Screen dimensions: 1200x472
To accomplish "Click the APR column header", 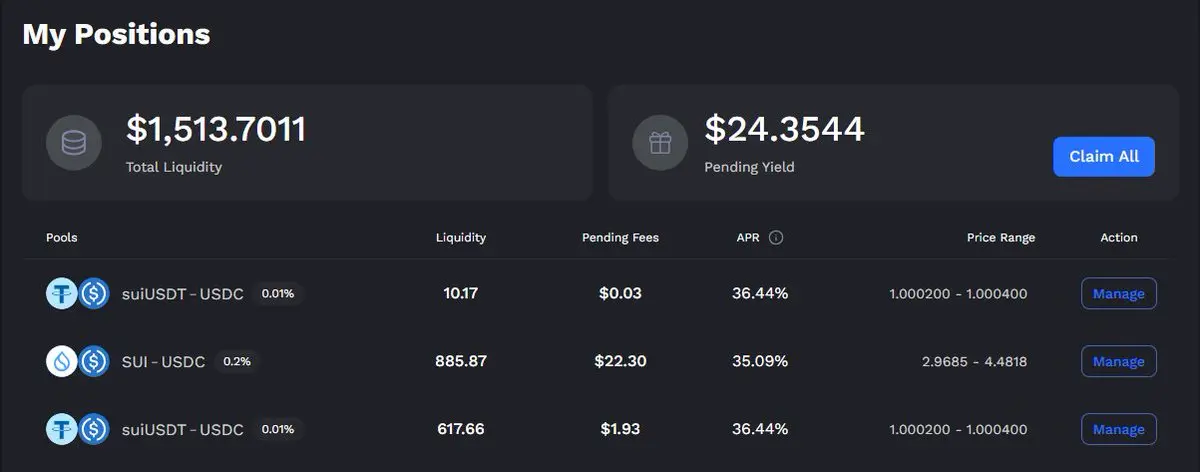I will [x=748, y=238].
